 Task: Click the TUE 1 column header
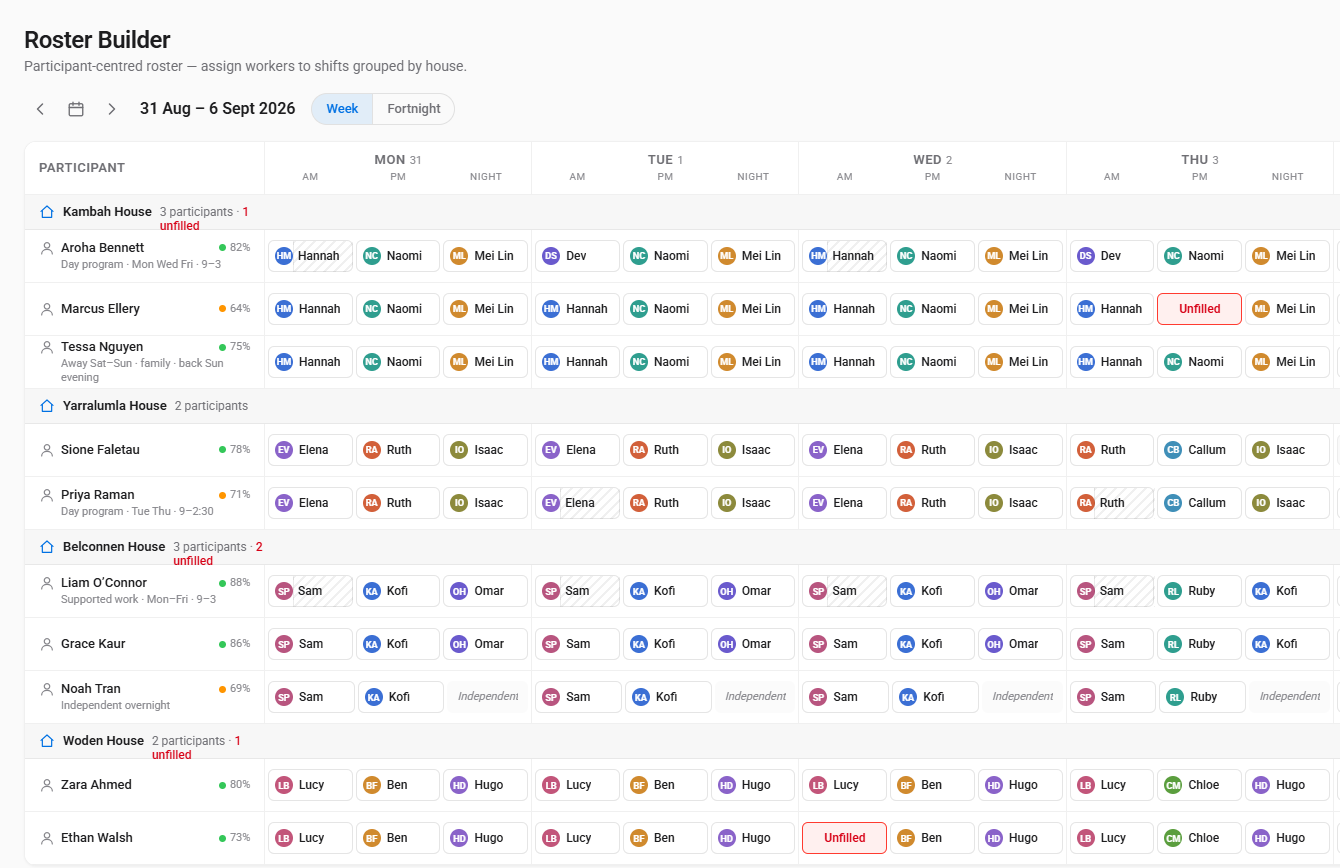(665, 160)
